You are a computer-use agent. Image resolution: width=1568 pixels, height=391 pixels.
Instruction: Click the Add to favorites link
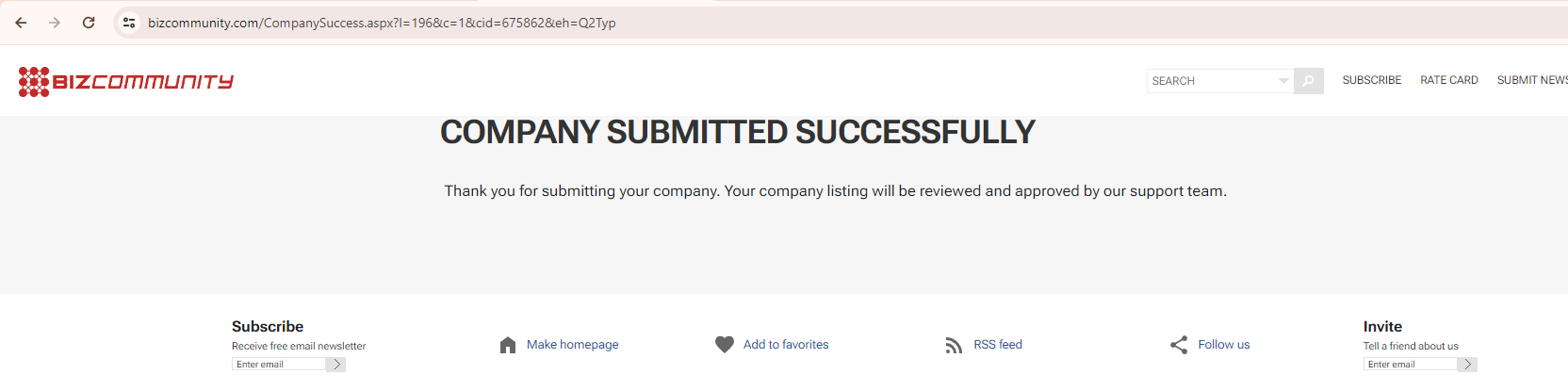pyautogui.click(x=786, y=345)
